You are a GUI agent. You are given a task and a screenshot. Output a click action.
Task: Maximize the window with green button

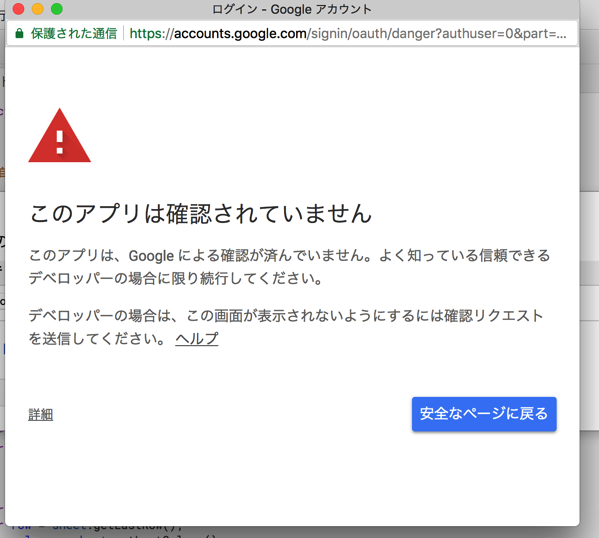tap(57, 9)
